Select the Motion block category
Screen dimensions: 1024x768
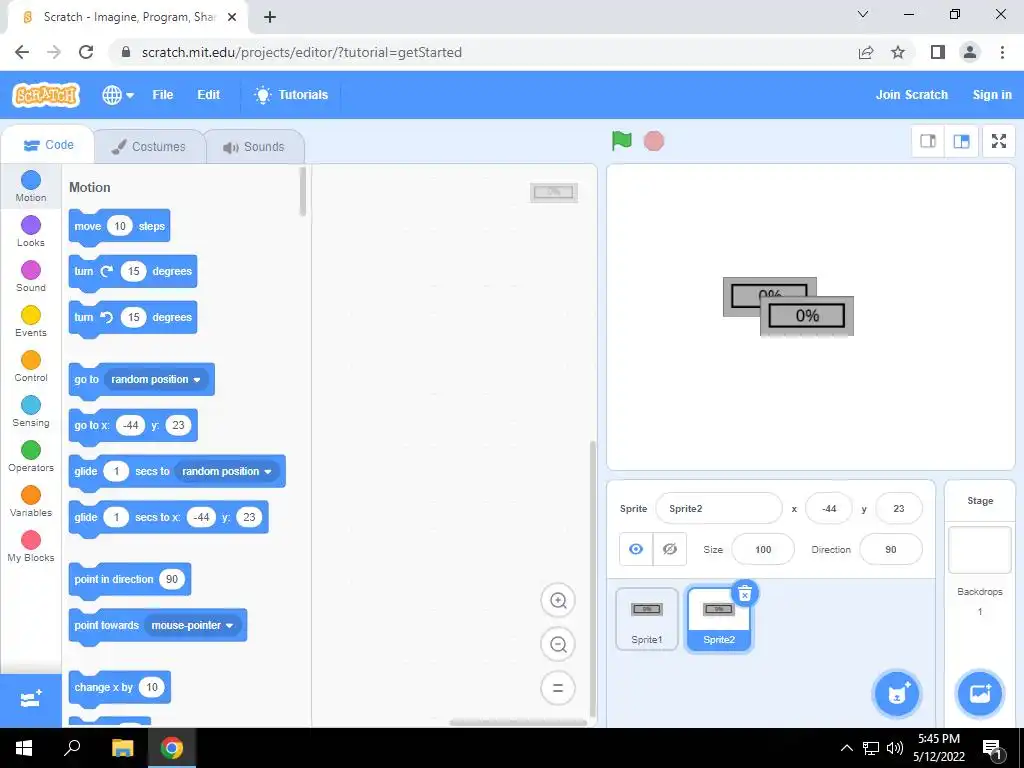pos(31,186)
